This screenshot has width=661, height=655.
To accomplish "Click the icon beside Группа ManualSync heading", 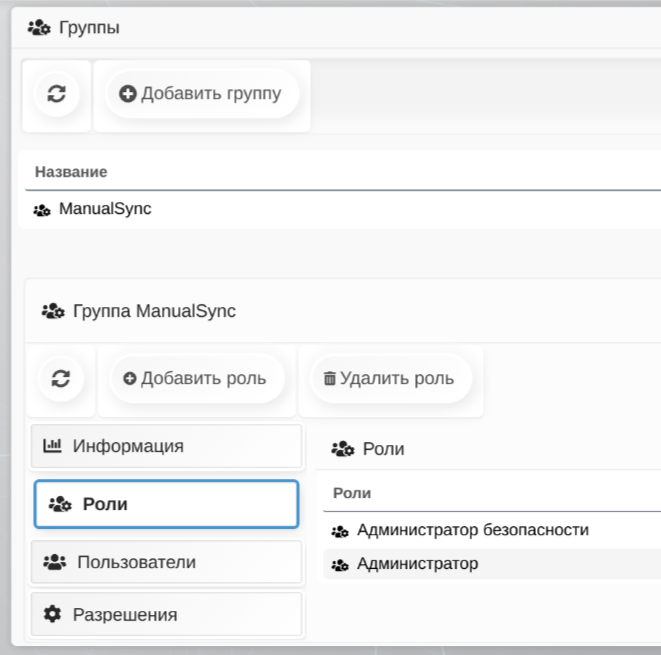I will click(53, 311).
